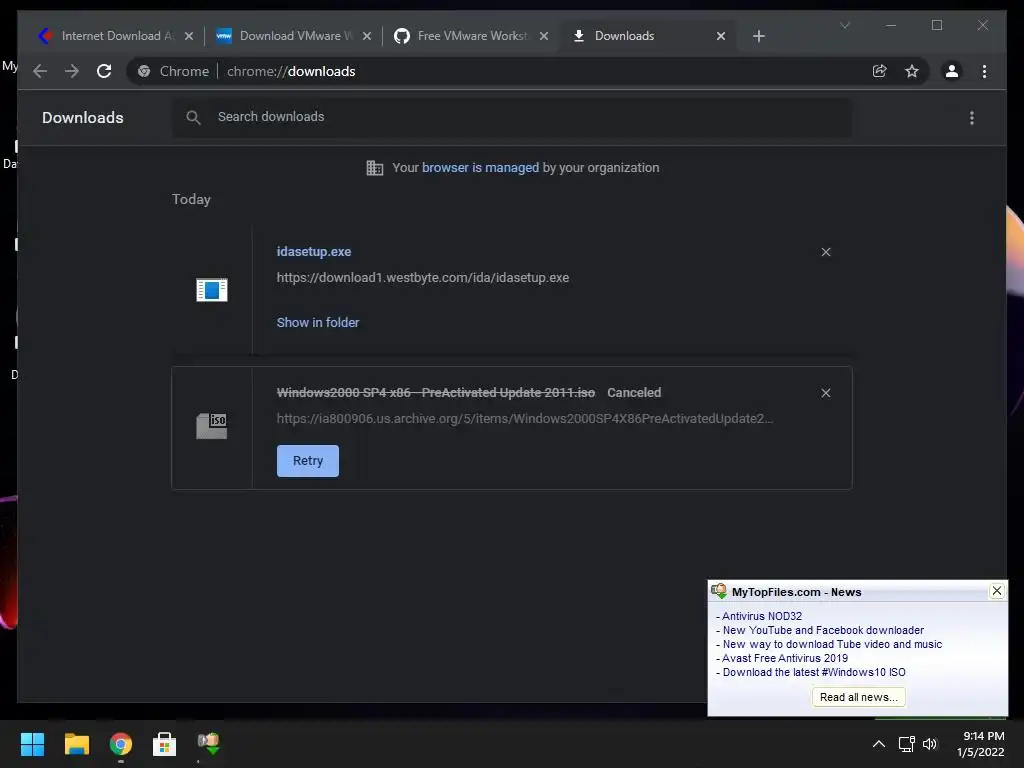Minimize the Chrome window
This screenshot has width=1024, height=768.
point(891,25)
